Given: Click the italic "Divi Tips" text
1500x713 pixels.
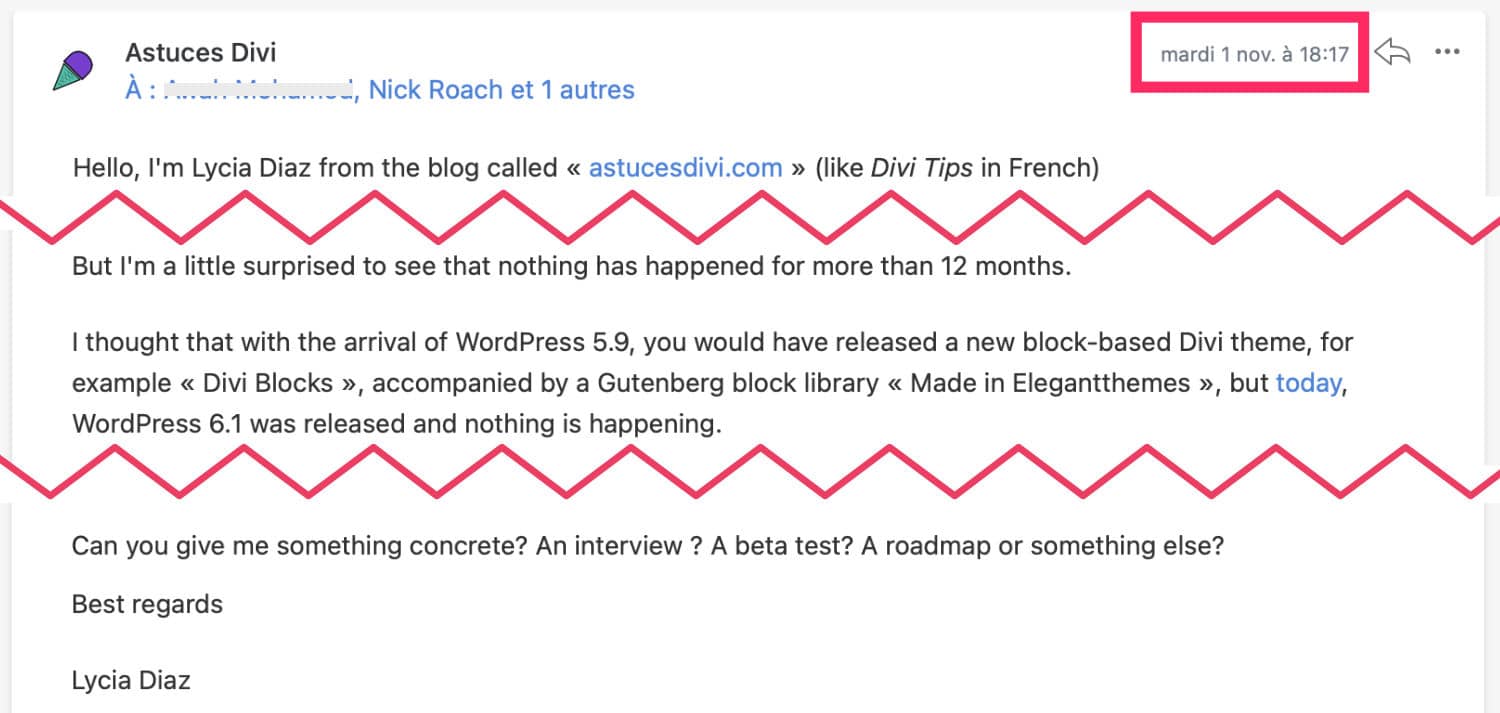Looking at the screenshot, I should click(921, 167).
